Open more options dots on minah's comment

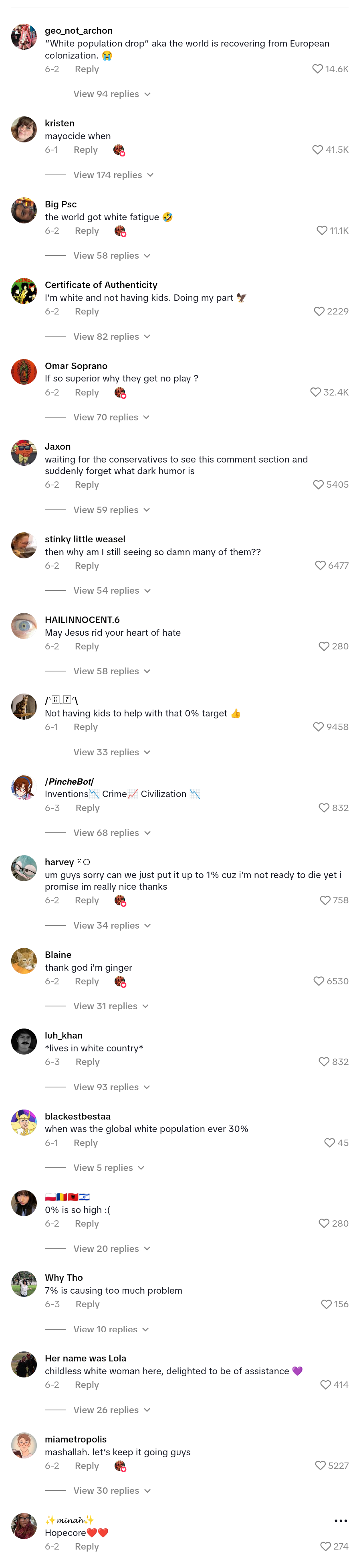click(x=341, y=1520)
